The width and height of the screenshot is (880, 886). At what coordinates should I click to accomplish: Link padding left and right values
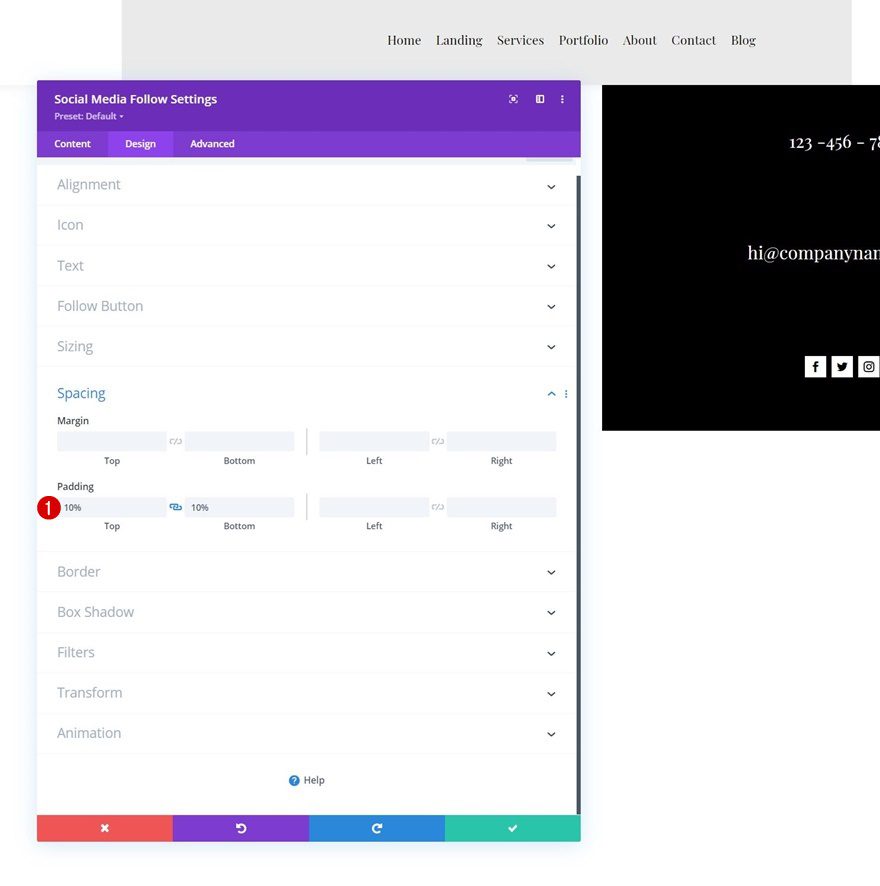438,507
